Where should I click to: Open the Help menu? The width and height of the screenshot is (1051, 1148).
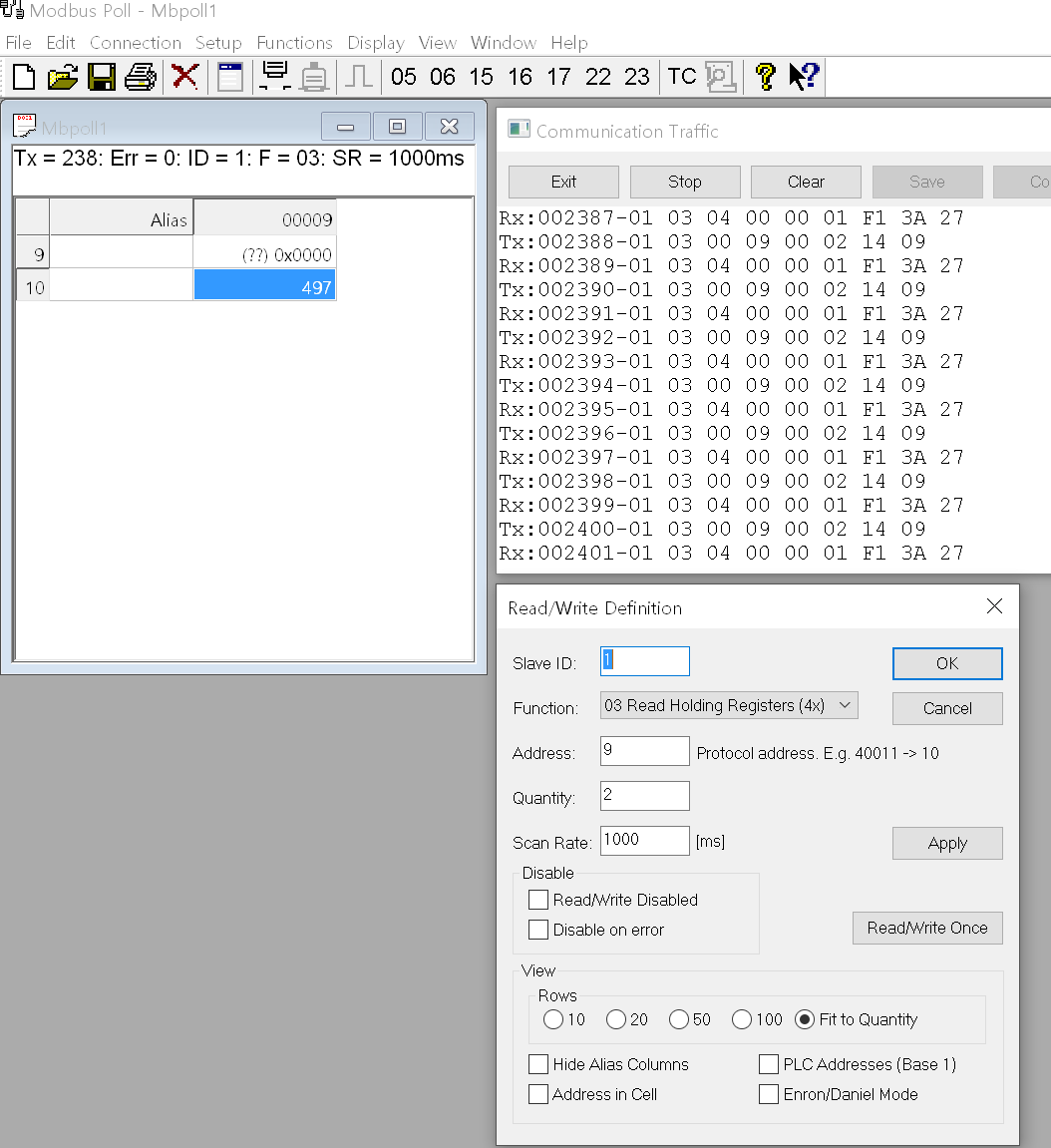pyautogui.click(x=568, y=43)
